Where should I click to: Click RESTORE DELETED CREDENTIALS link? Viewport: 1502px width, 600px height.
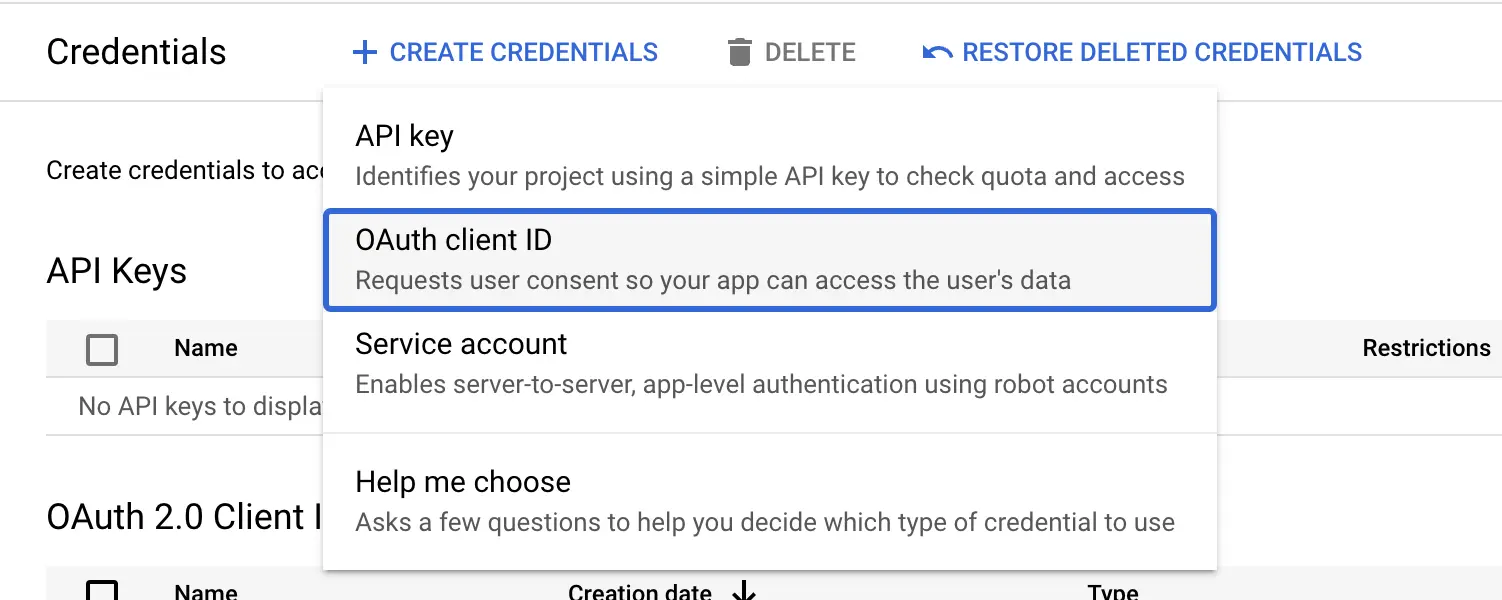[x=1160, y=51]
